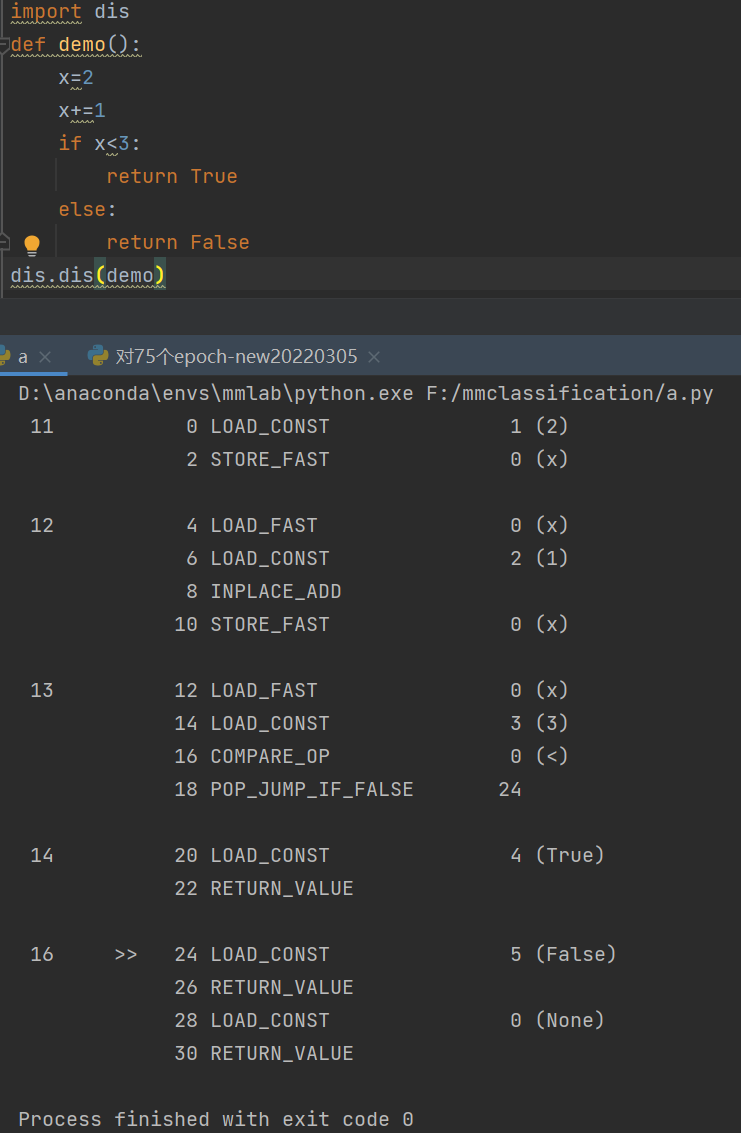Click the yellow lightbulb intention icon
This screenshot has height=1133, width=741.
[31, 243]
